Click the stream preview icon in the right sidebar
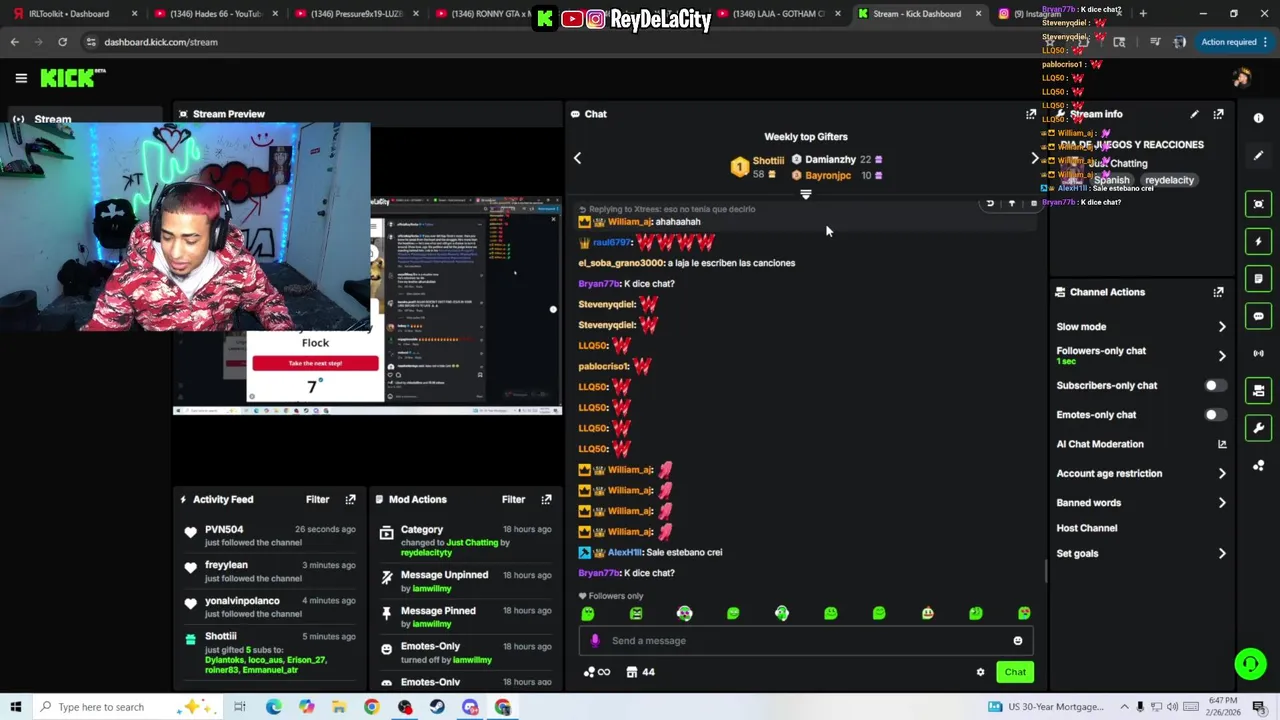This screenshot has width=1280, height=720. click(x=1258, y=204)
